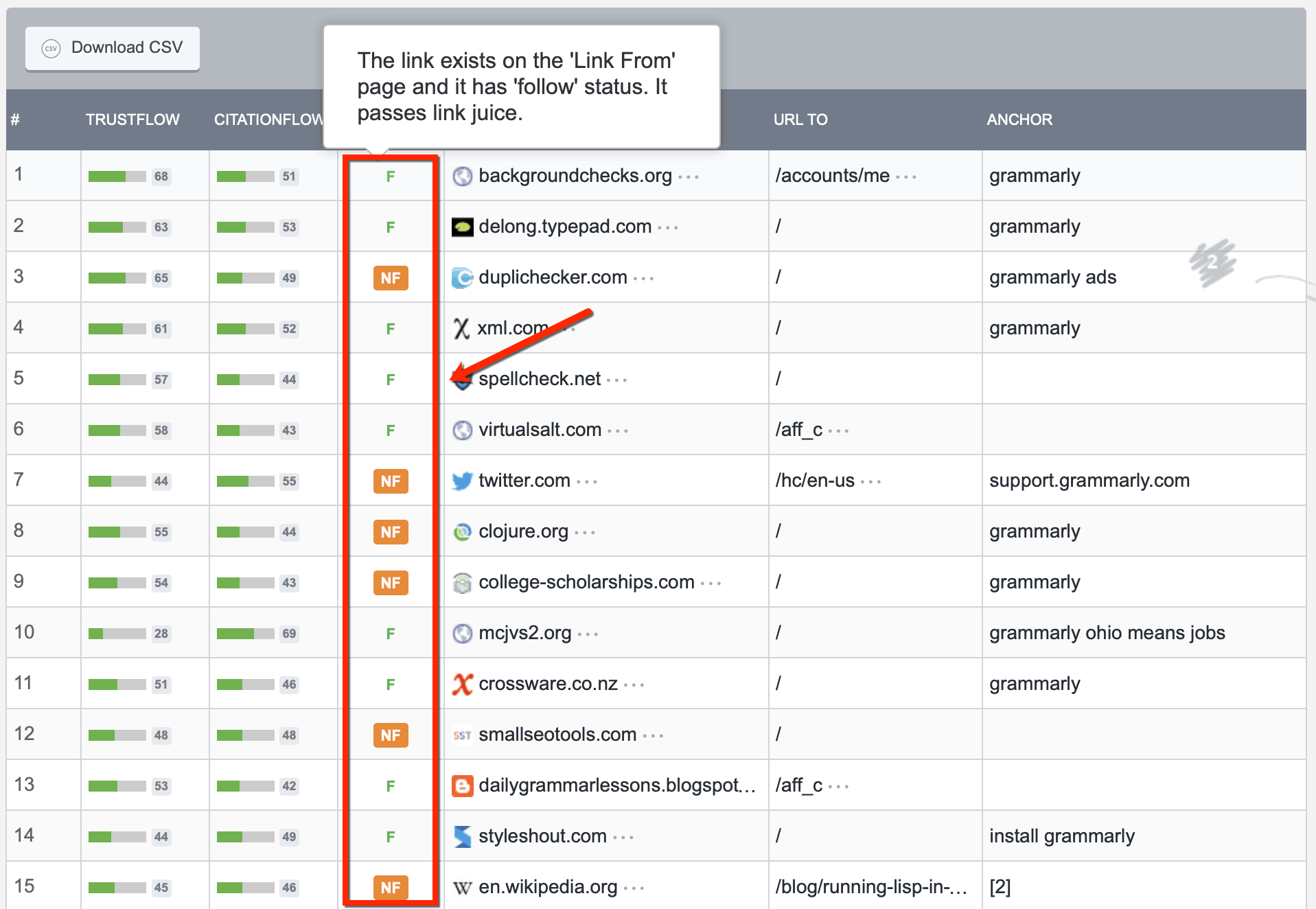The height and width of the screenshot is (909, 1316).
Task: Sort by the CITATIONFLOW column header
Action: 268,119
